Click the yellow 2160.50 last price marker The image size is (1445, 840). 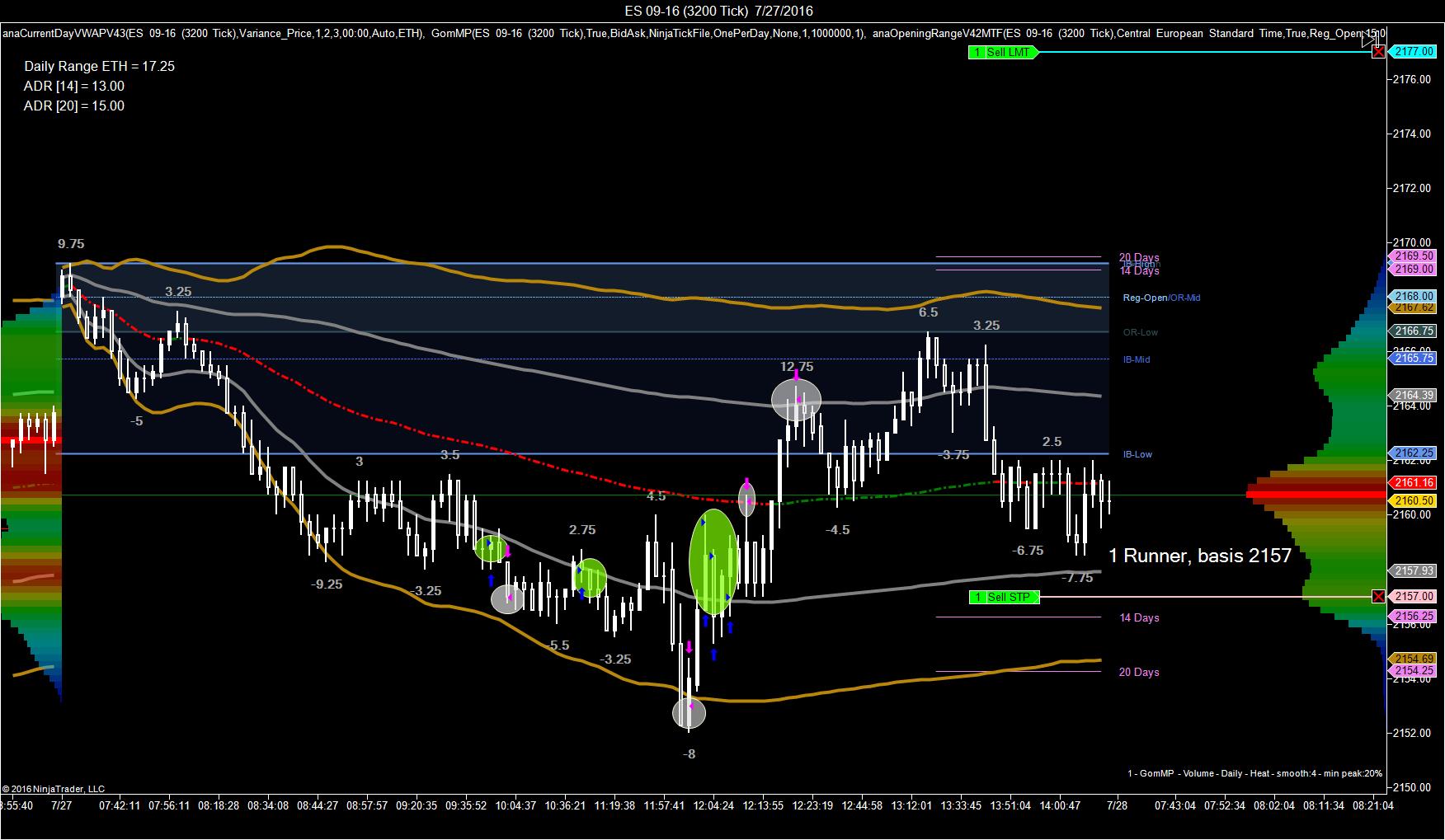click(1413, 500)
